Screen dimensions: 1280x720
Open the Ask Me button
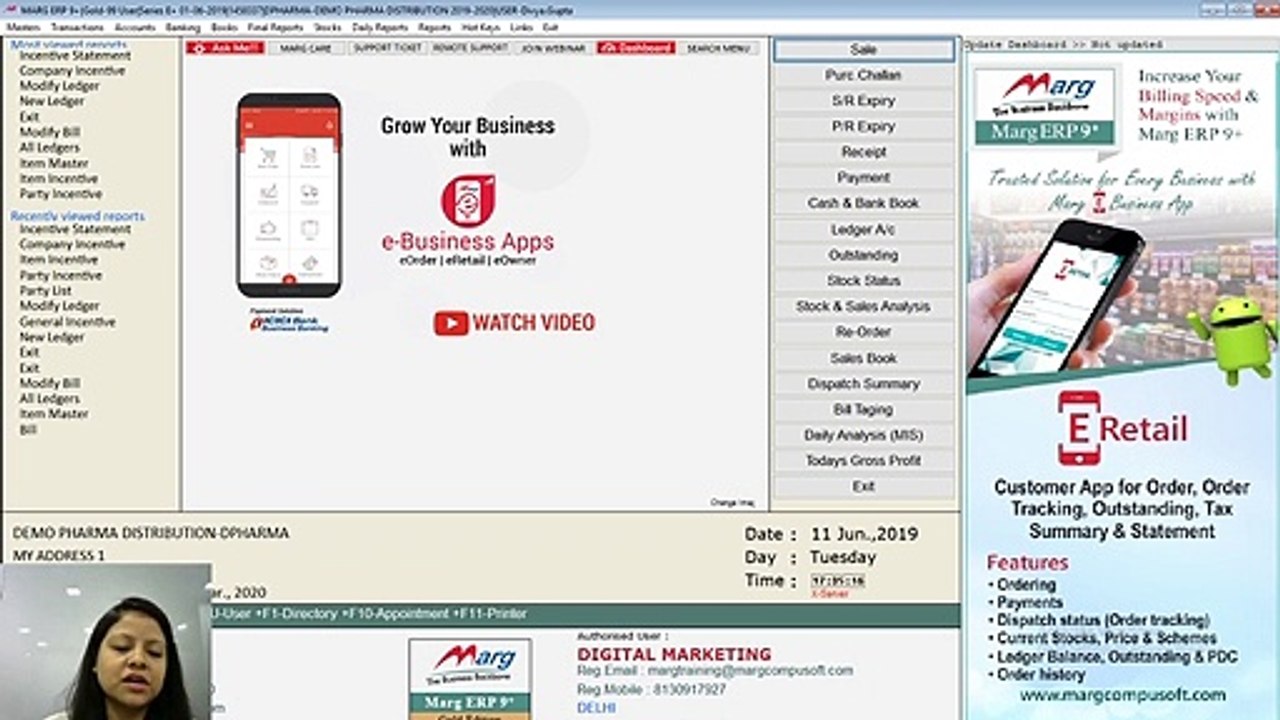point(224,48)
